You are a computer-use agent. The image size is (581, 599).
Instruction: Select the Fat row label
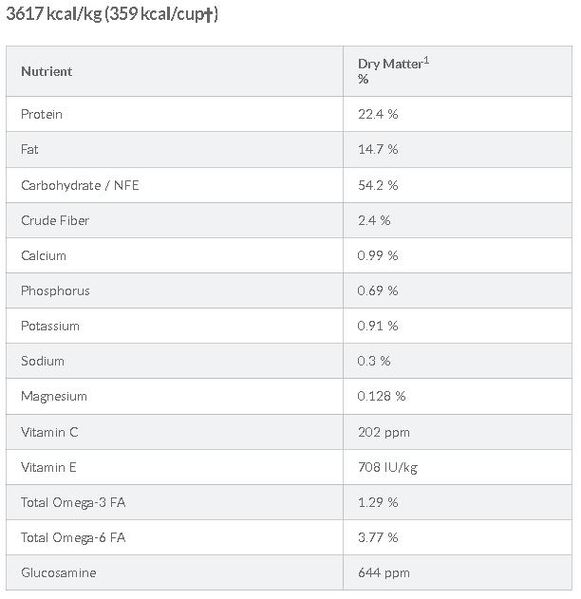[x=29, y=149]
